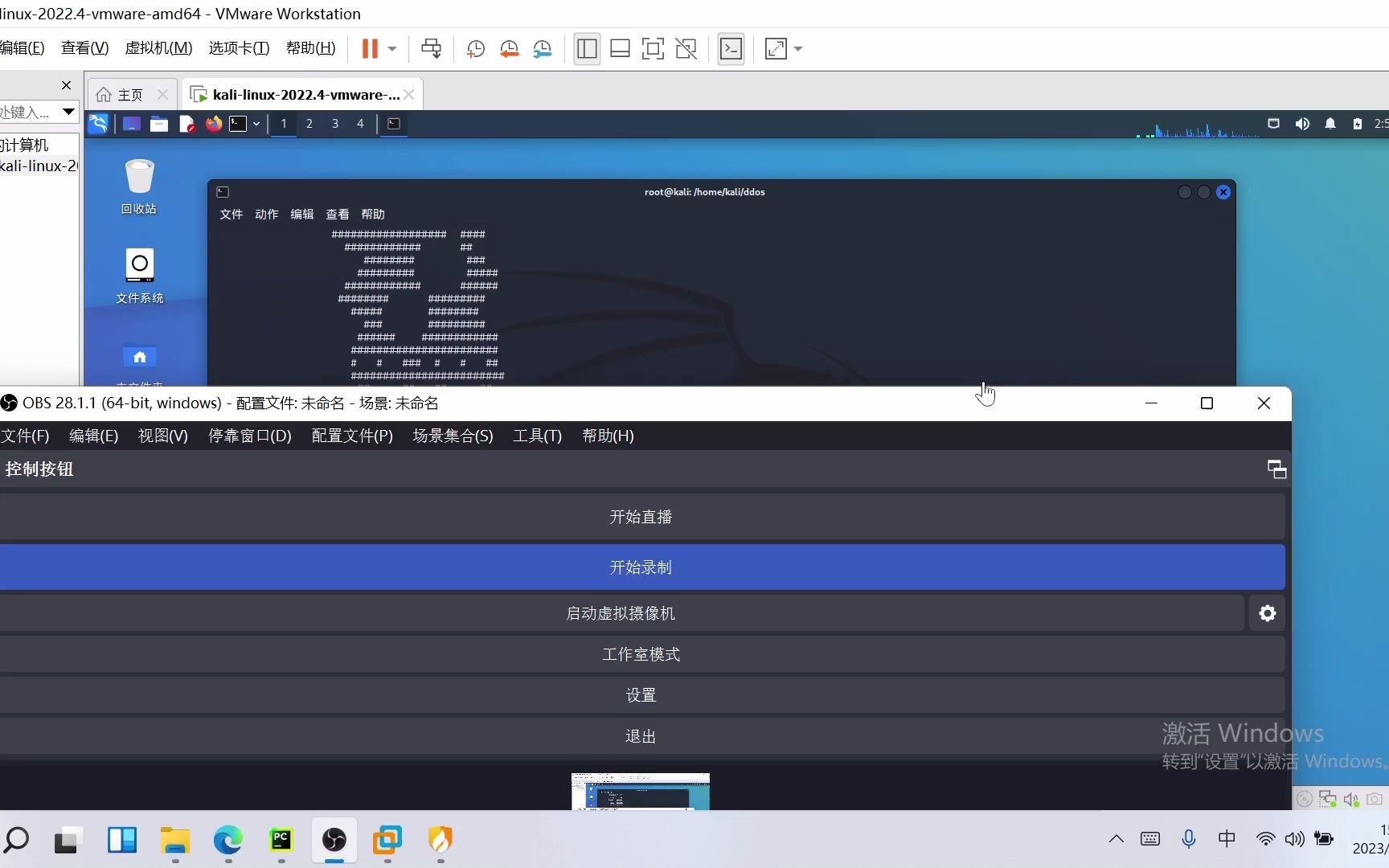Launch Firefox from the Kali panel
This screenshot has height=868, width=1389.
point(213,124)
